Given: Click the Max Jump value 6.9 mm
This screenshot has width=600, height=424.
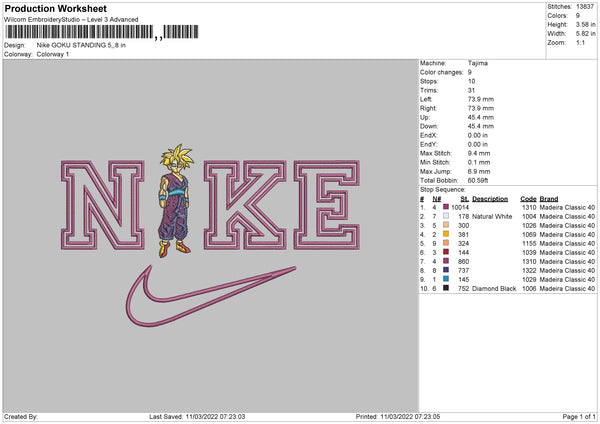Looking at the screenshot, I should coord(479,171).
